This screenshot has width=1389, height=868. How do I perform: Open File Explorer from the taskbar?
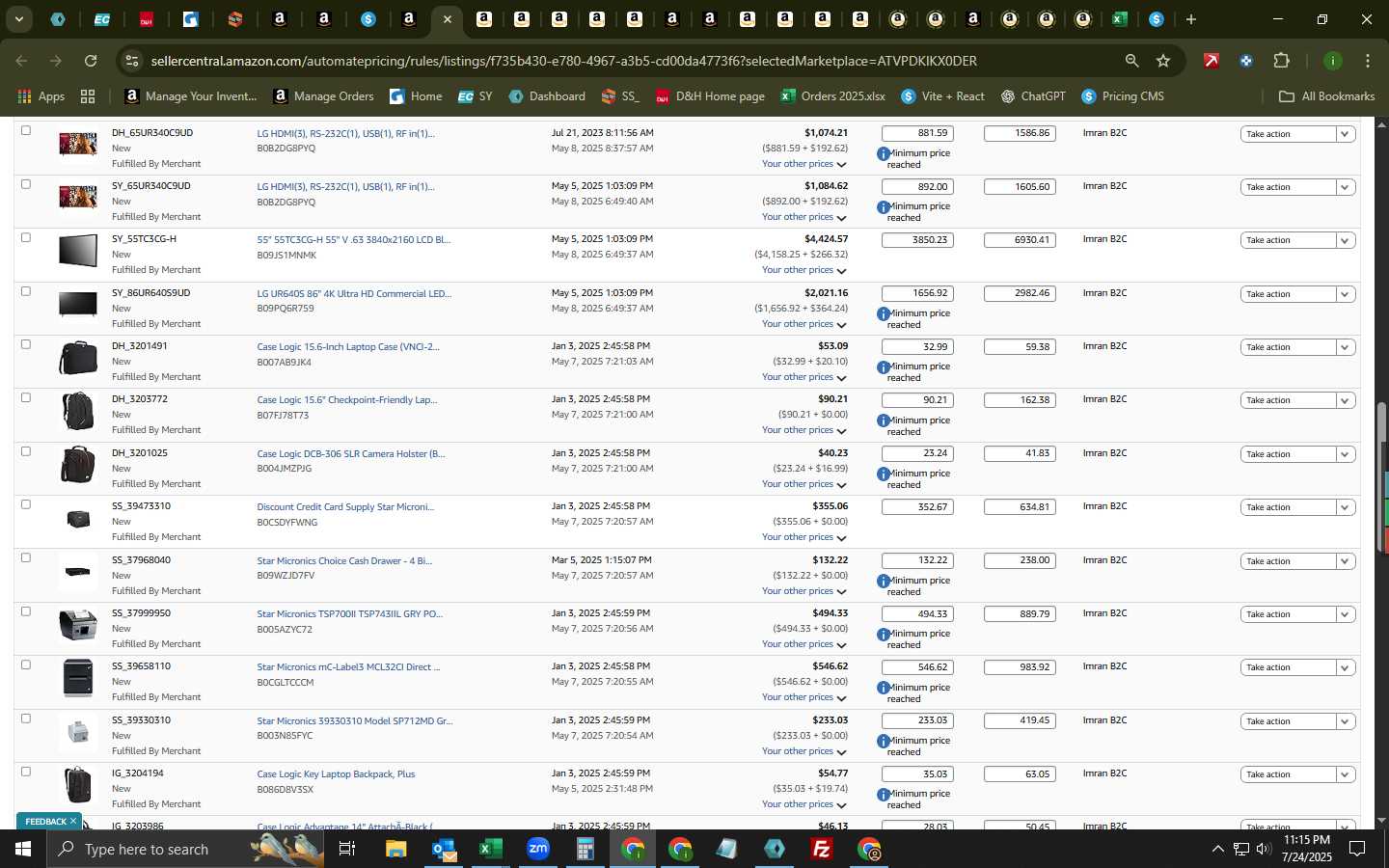point(395,849)
